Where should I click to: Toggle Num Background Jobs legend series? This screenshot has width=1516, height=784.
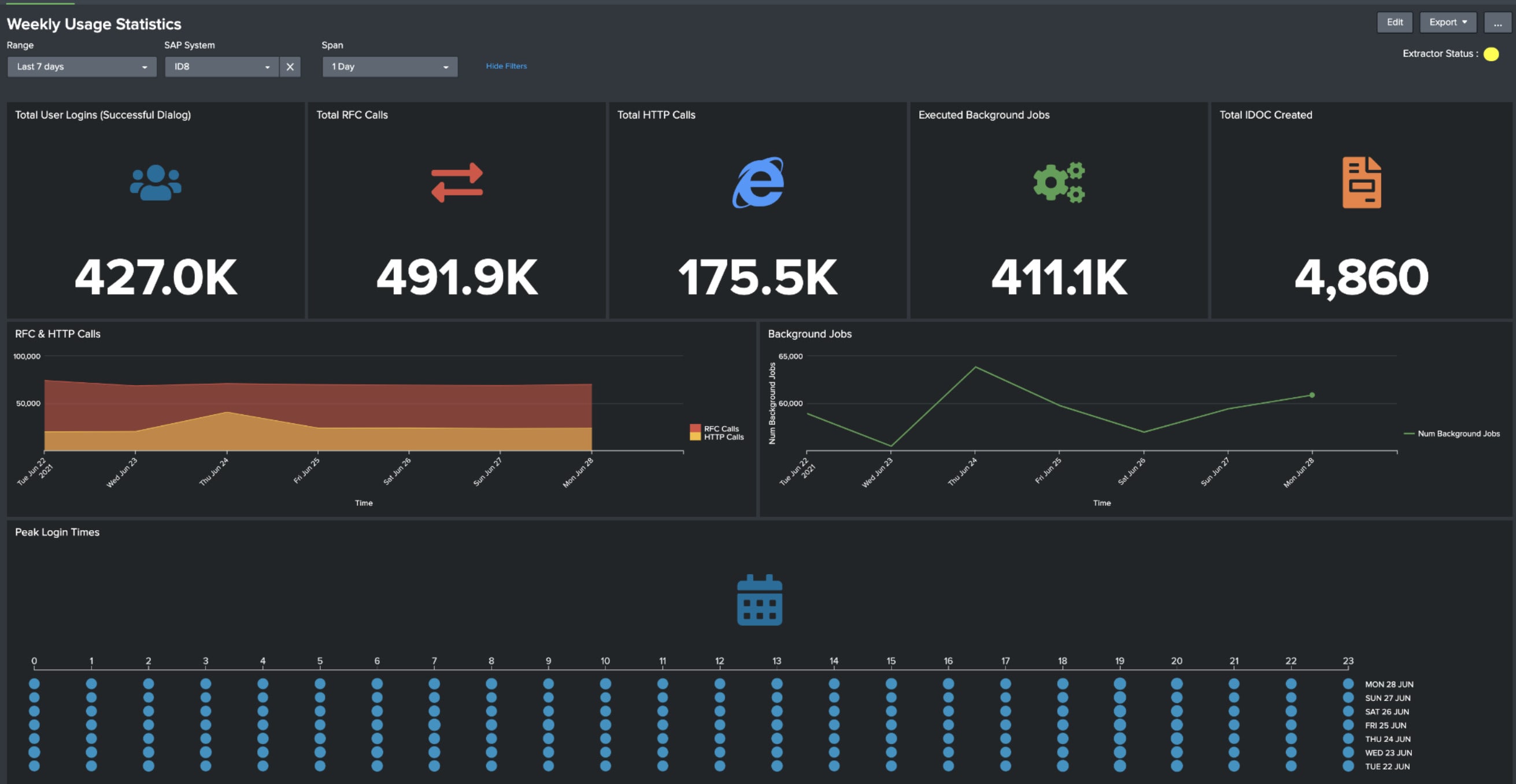pos(1458,434)
